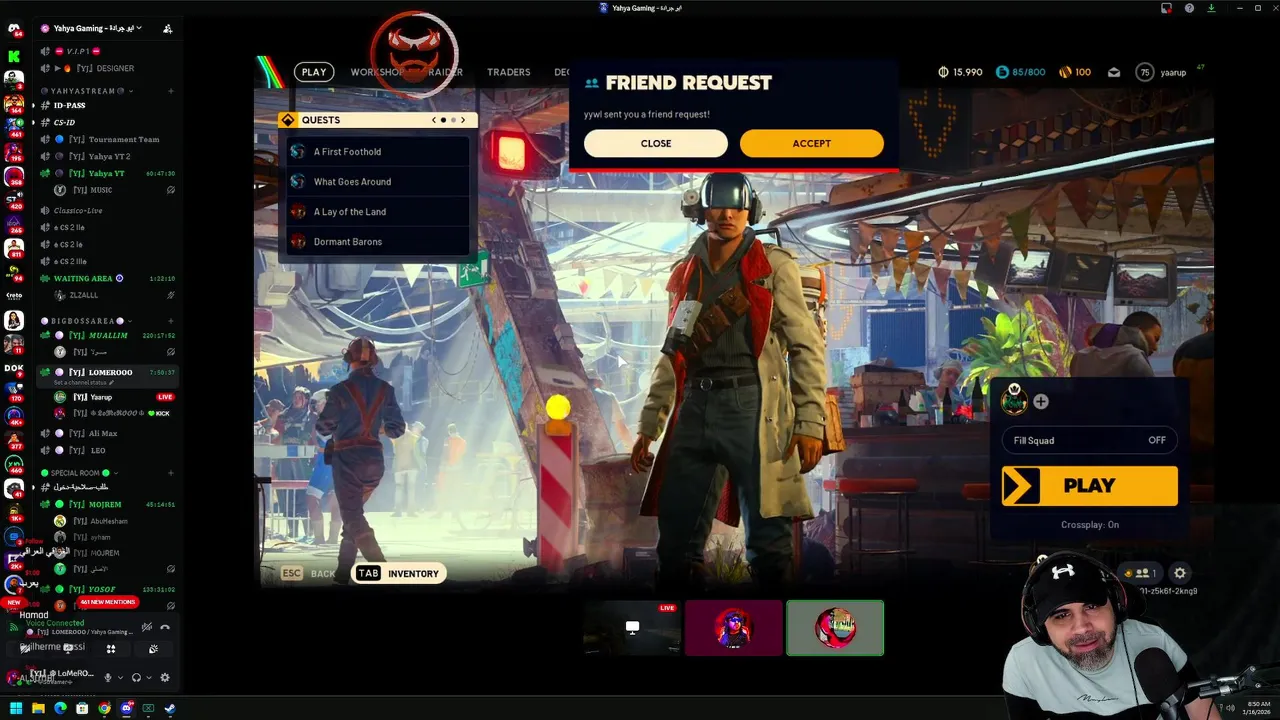
Task: Open the CS-ID text channel
Action: (x=105, y=122)
